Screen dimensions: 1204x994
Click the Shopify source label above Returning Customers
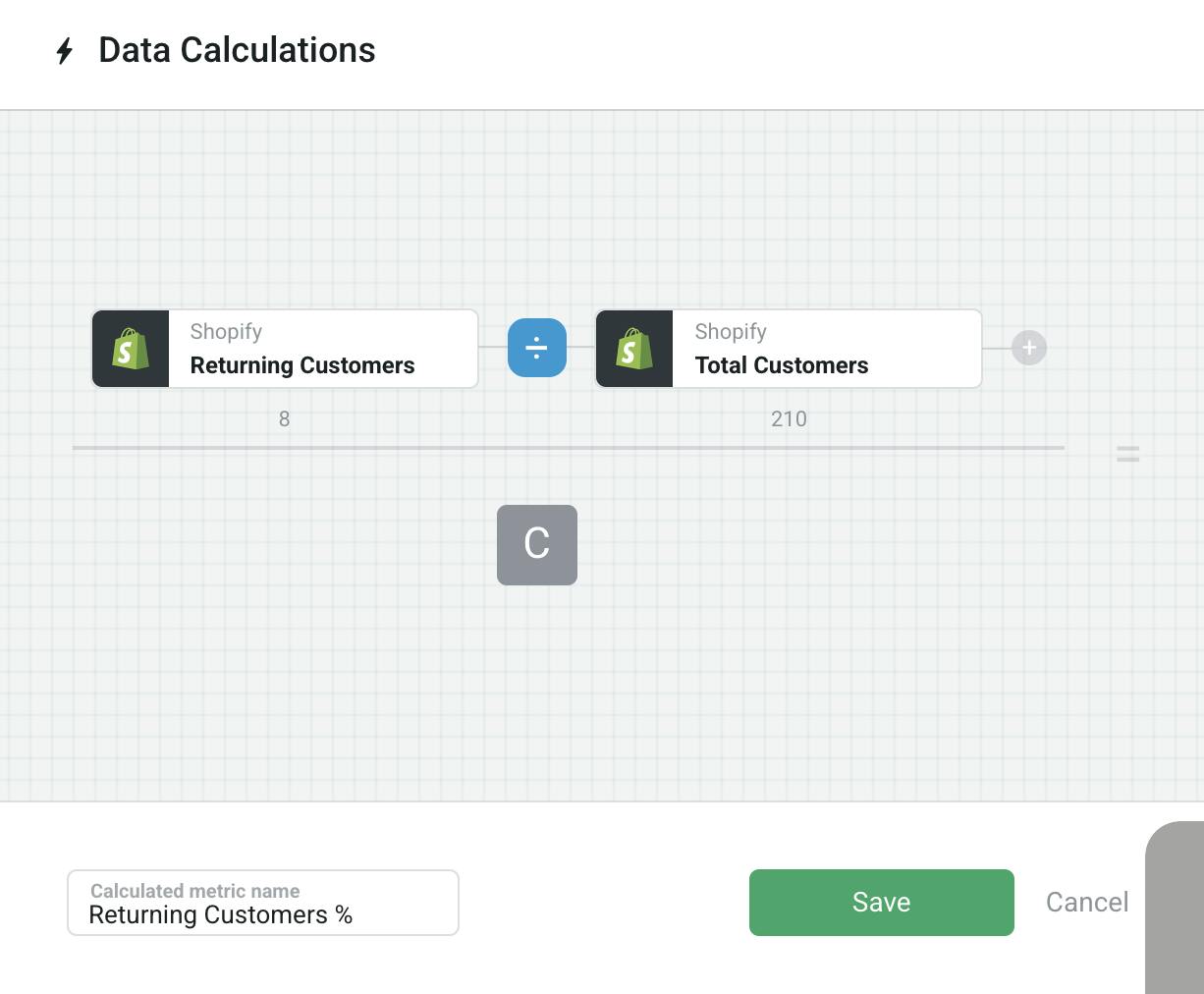click(226, 332)
